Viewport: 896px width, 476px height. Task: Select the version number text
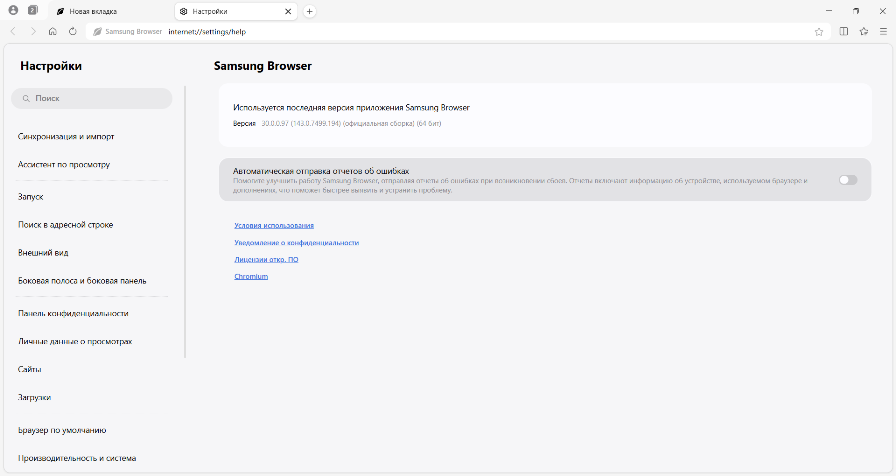(351, 123)
